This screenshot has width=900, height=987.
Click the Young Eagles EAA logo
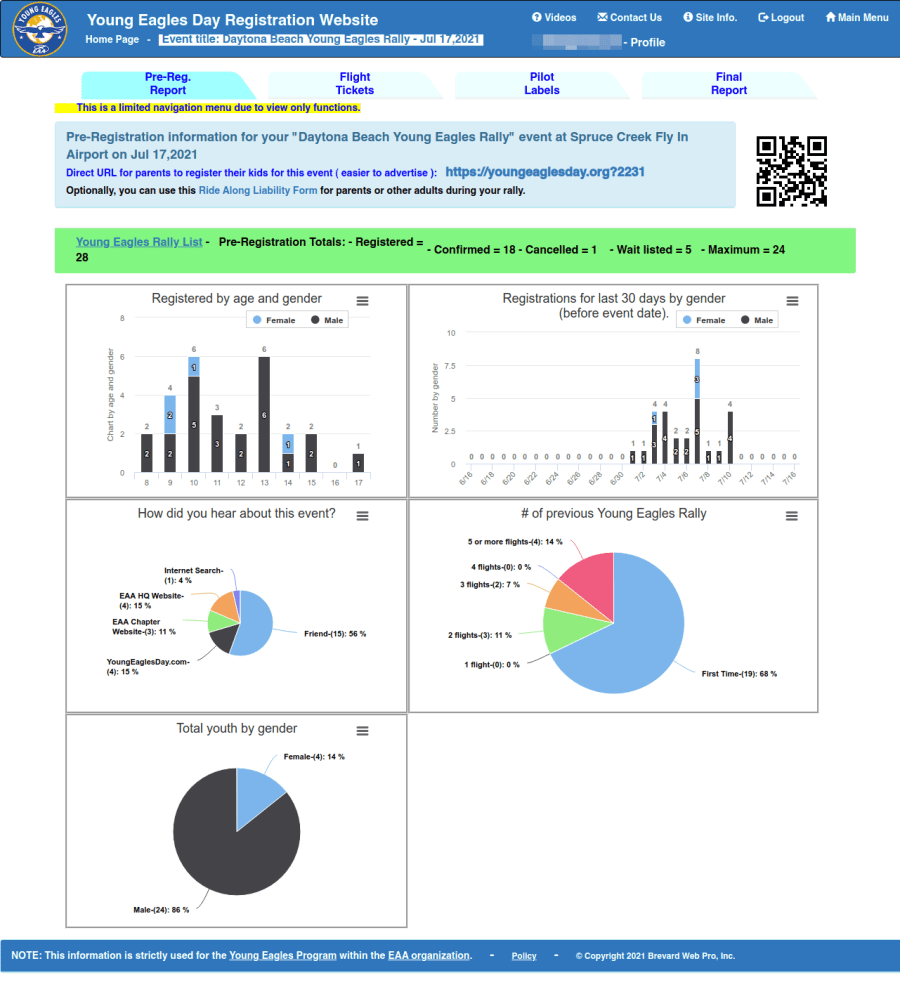click(41, 30)
